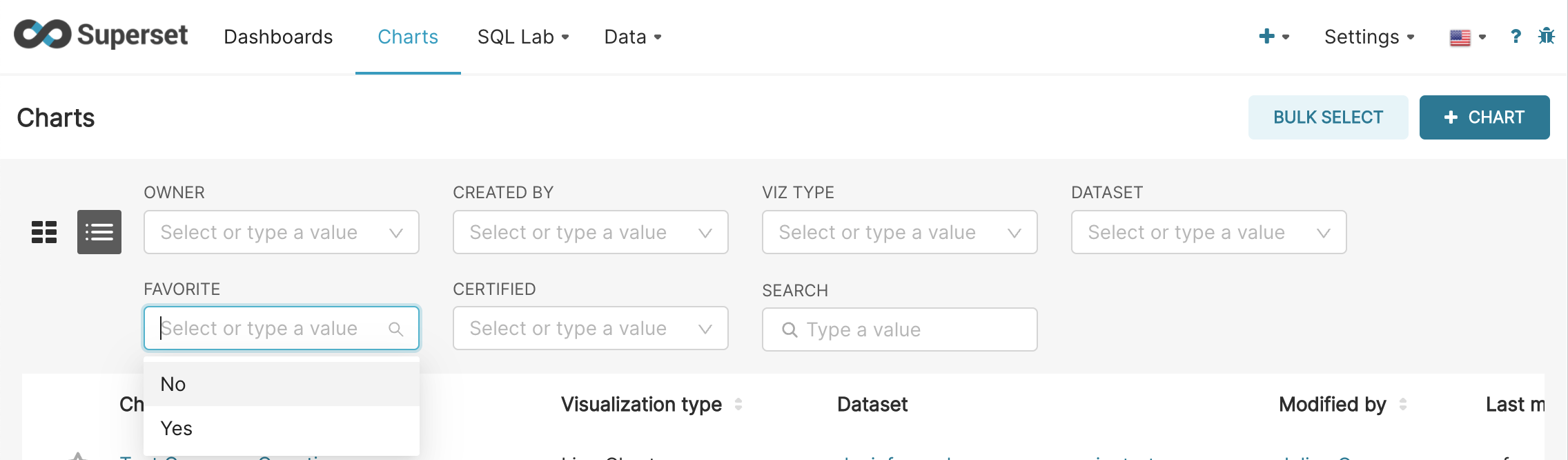Select 'Yes' in the Favorite dropdown

point(177,428)
